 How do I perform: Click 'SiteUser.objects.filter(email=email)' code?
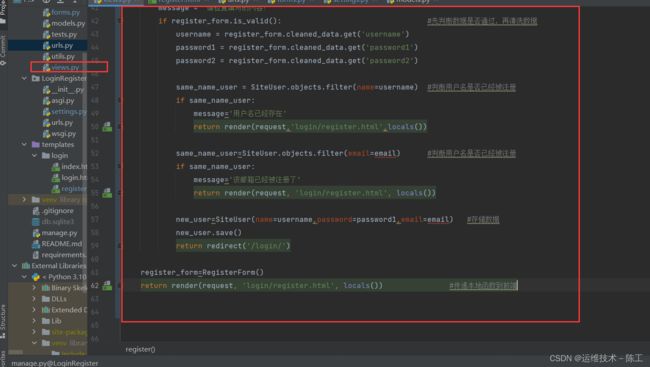(x=321, y=153)
